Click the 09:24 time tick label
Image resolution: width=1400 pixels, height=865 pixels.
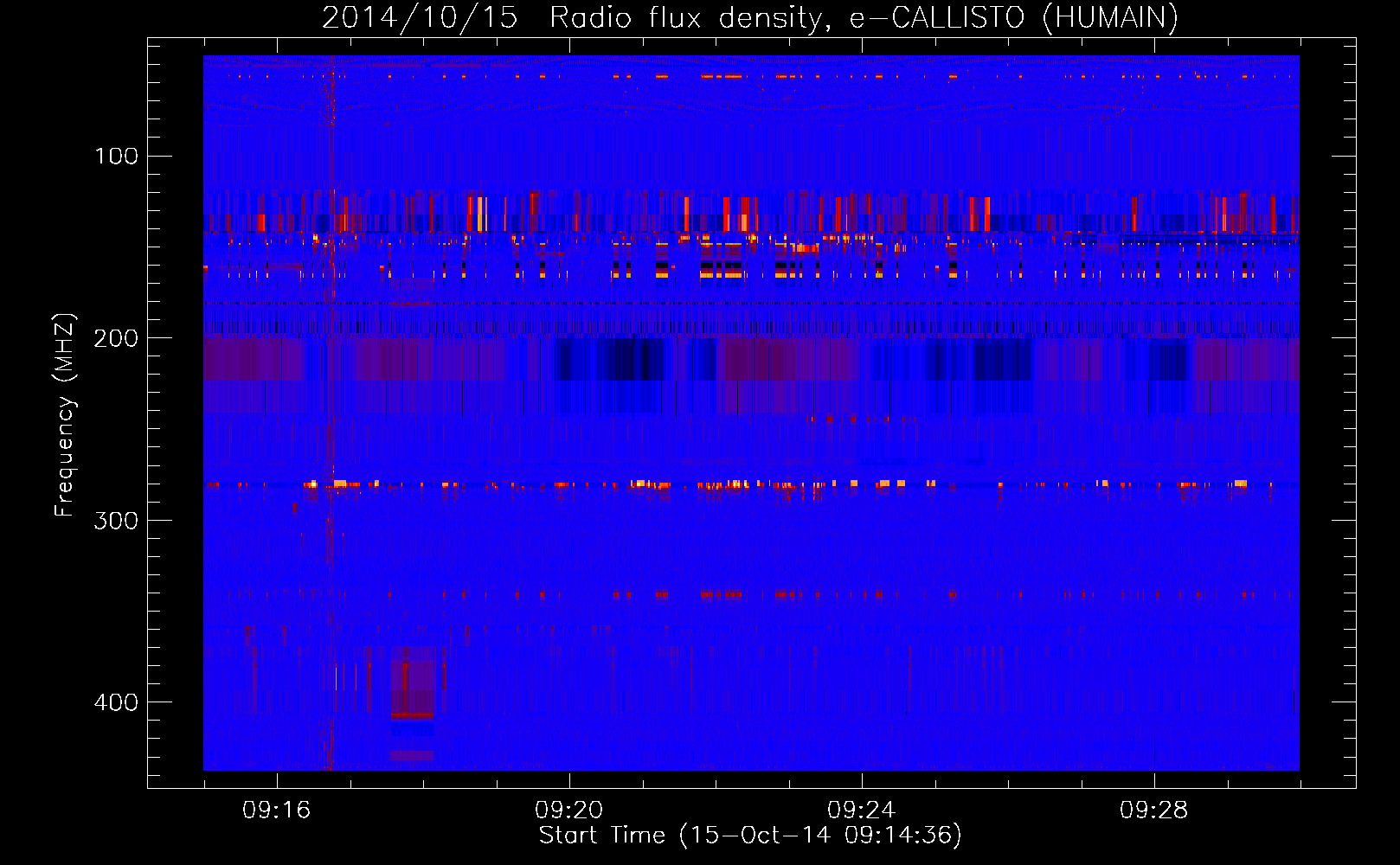pyautogui.click(x=862, y=811)
